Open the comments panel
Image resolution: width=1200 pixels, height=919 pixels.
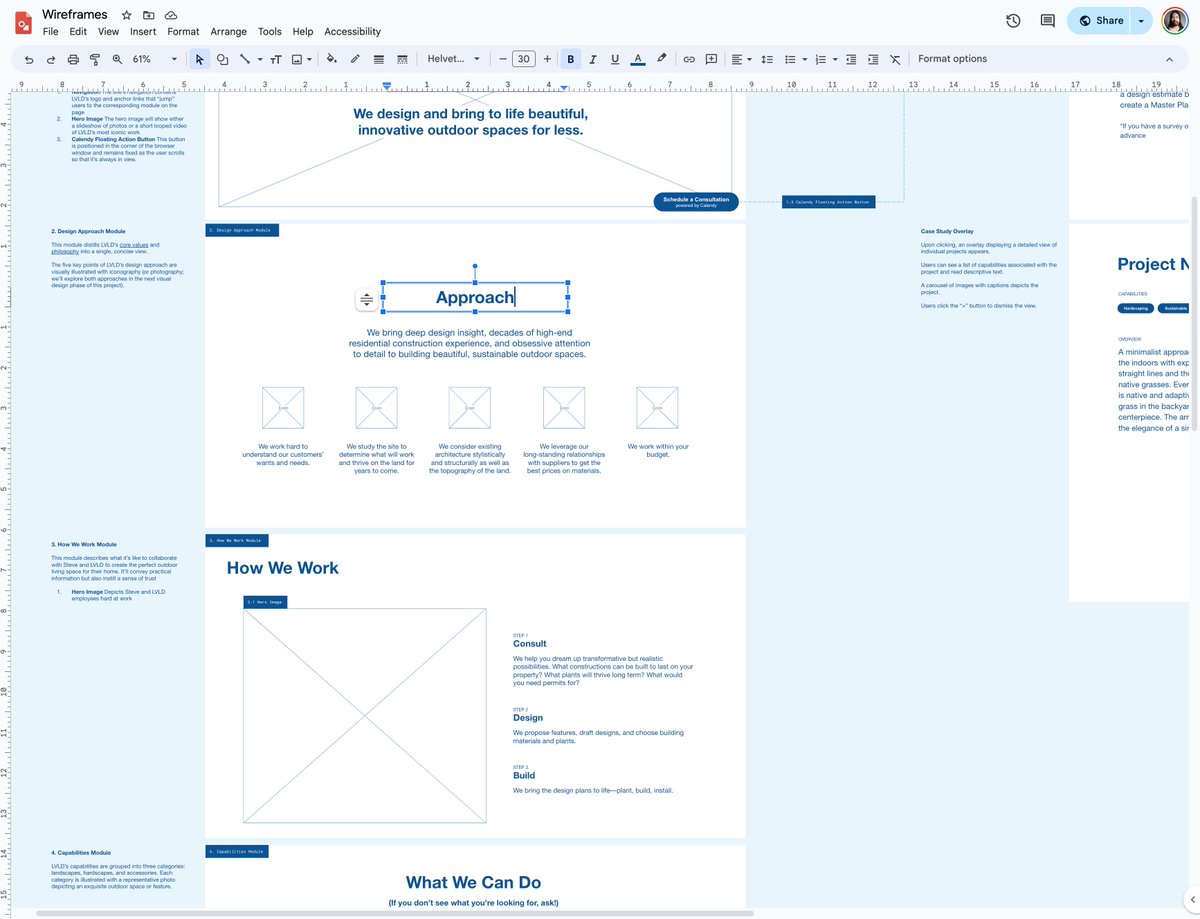coord(1045,20)
